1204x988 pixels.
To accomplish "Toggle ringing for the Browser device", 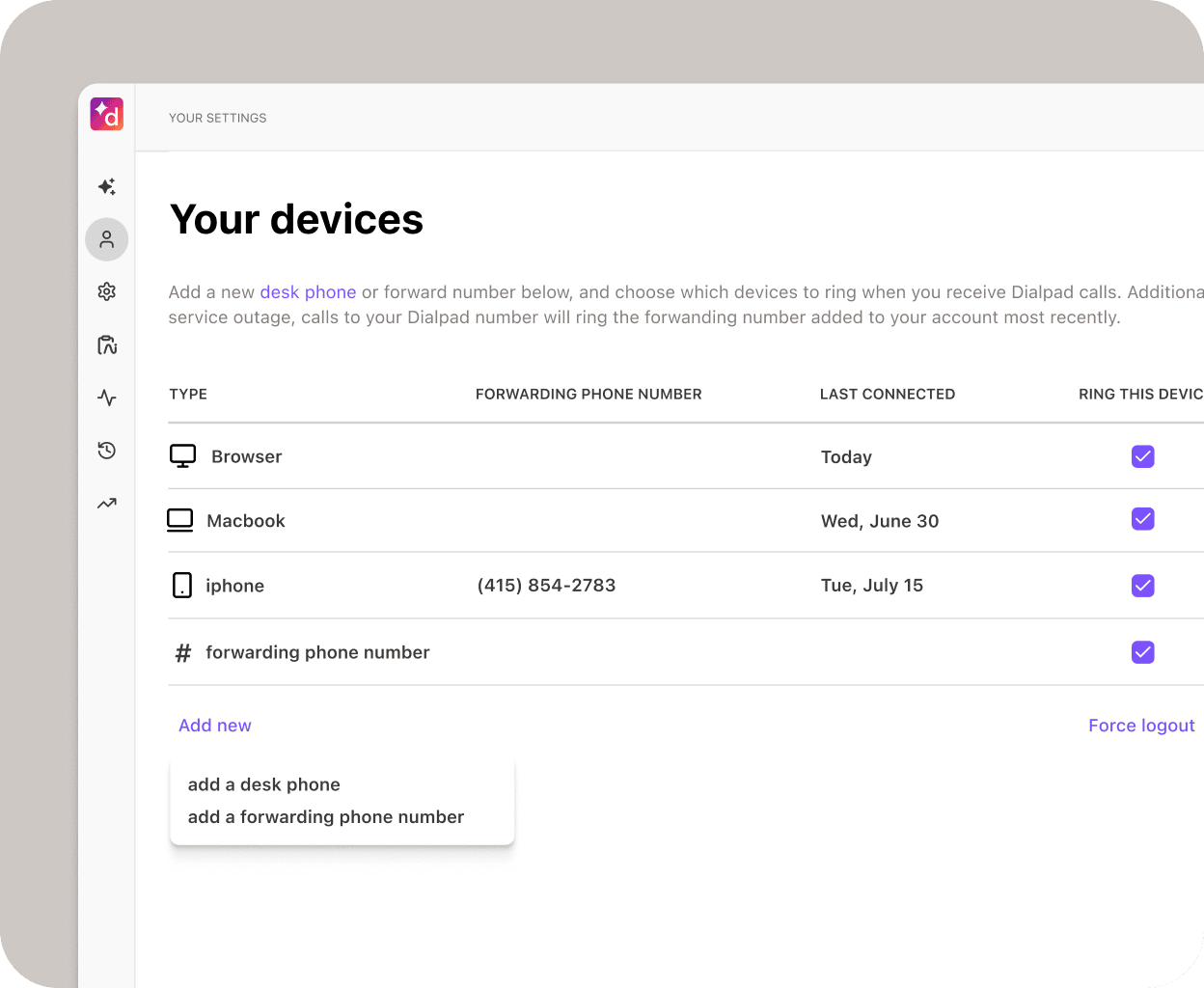I will tap(1142, 456).
